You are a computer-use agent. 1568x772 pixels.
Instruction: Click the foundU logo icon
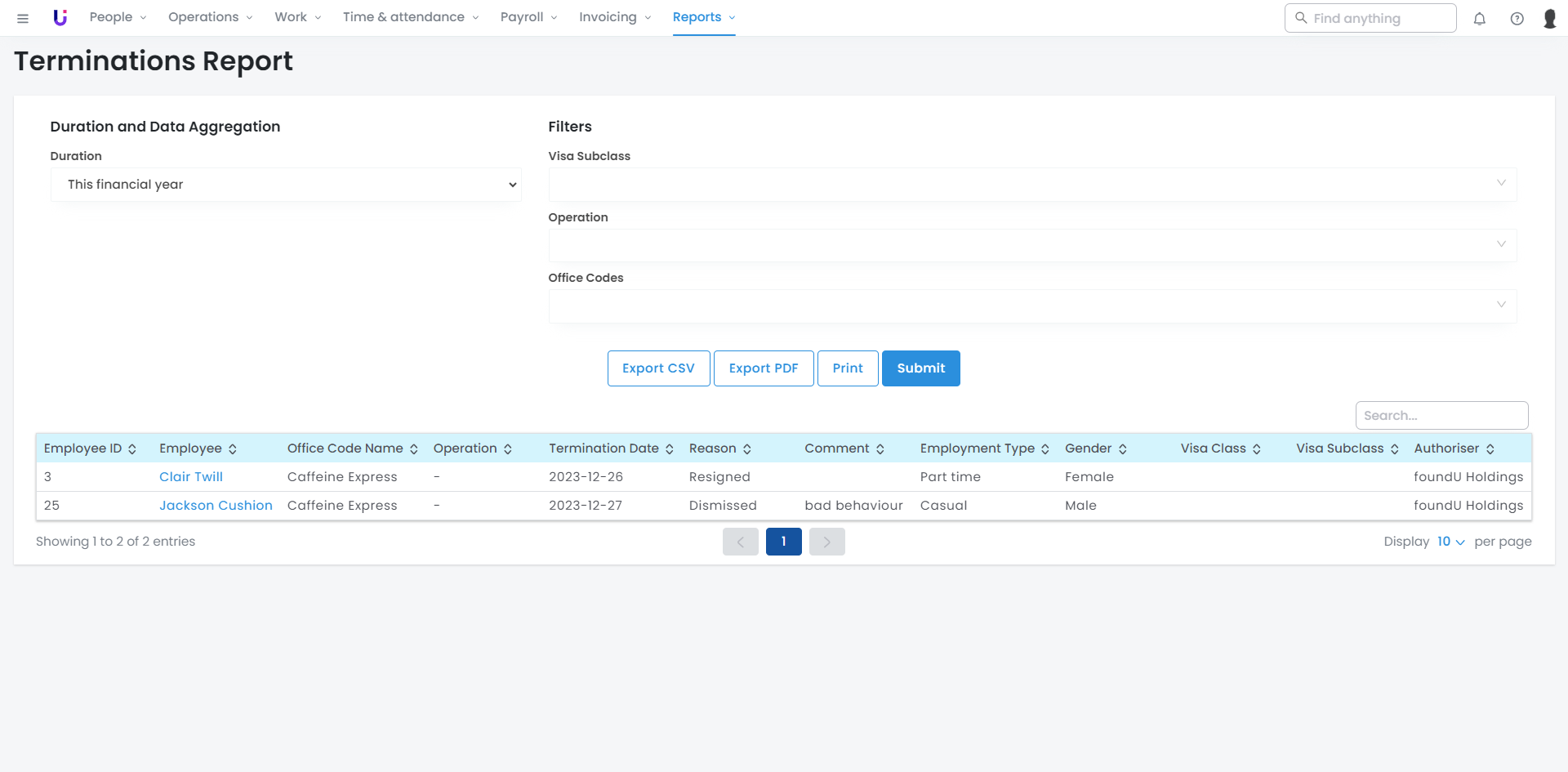pyautogui.click(x=60, y=17)
